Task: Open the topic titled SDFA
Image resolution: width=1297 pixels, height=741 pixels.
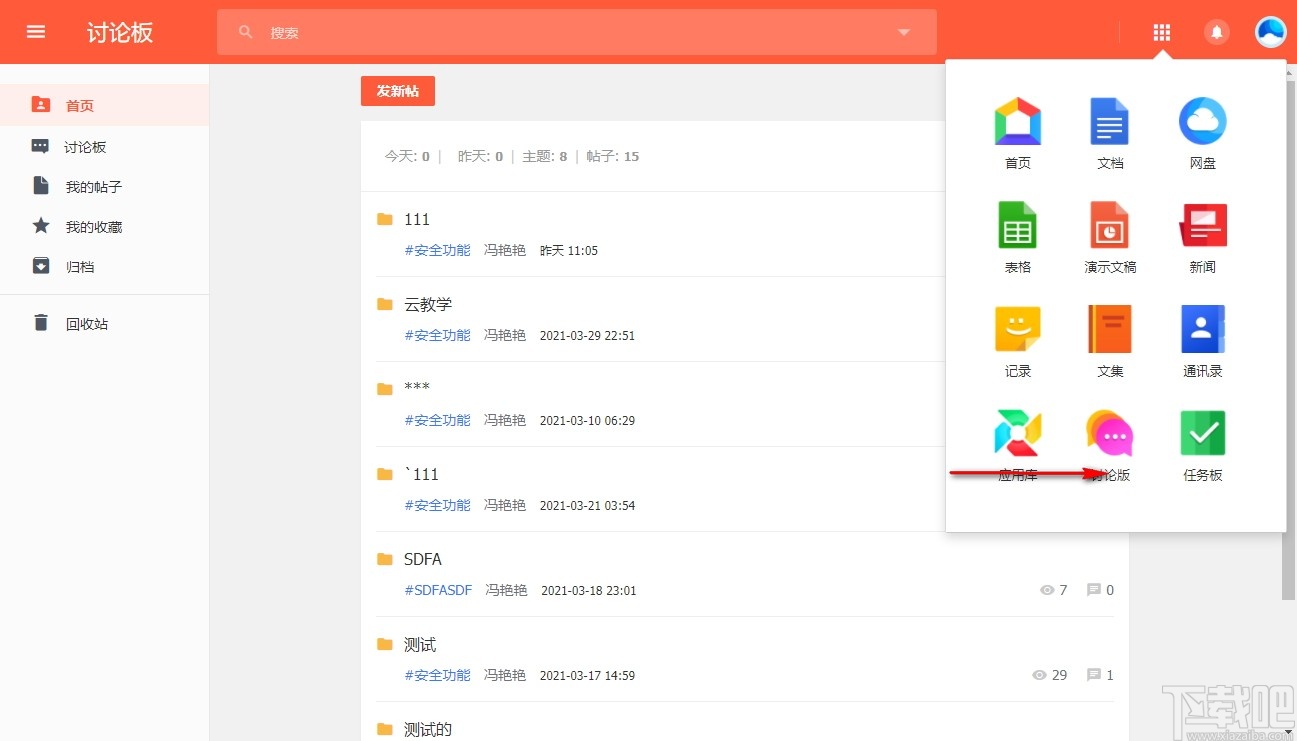Action: pyautogui.click(x=423, y=559)
